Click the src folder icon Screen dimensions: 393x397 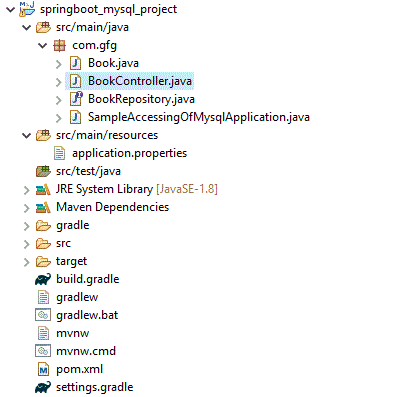click(x=43, y=244)
